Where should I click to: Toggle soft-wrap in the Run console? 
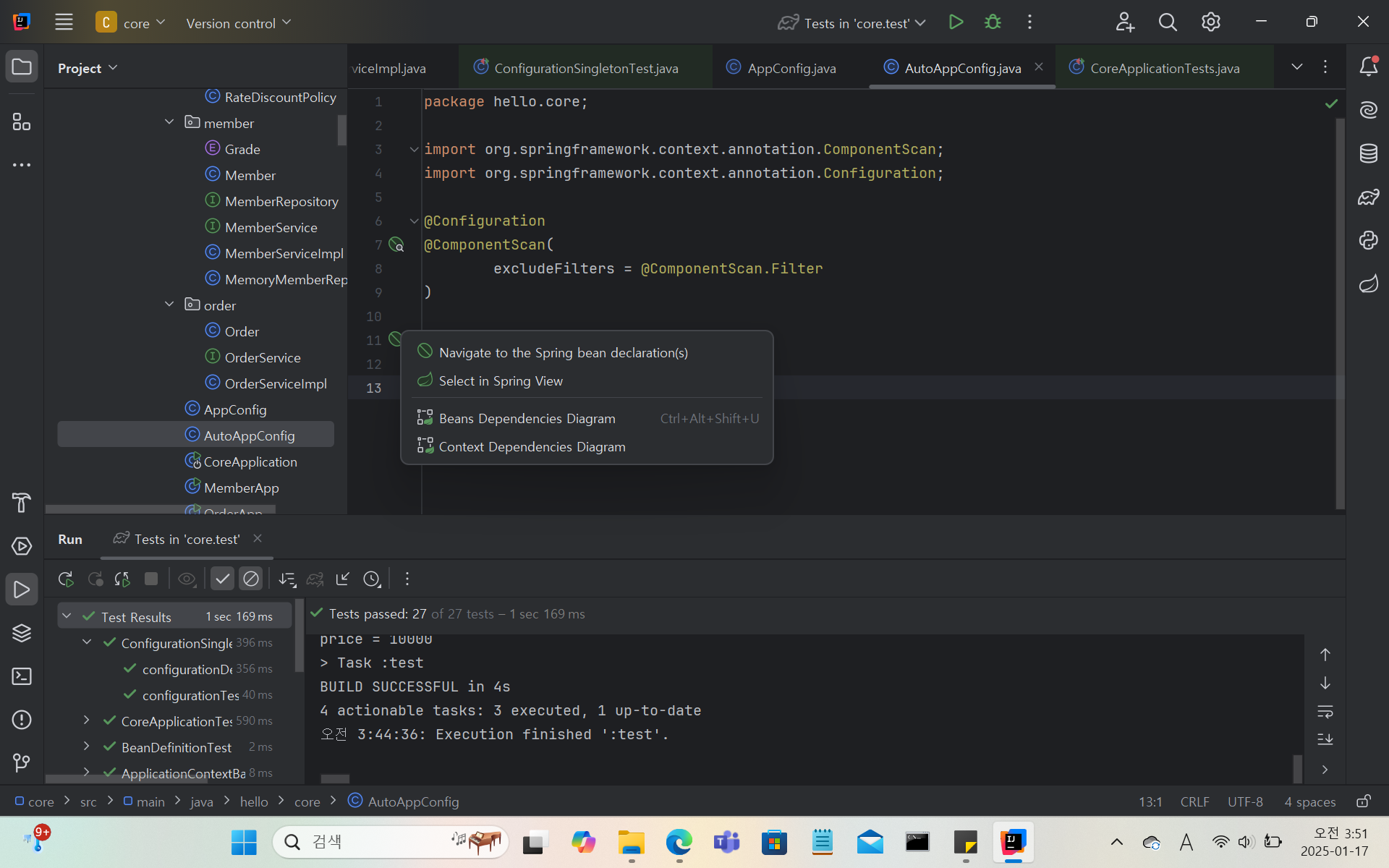coord(1325,712)
